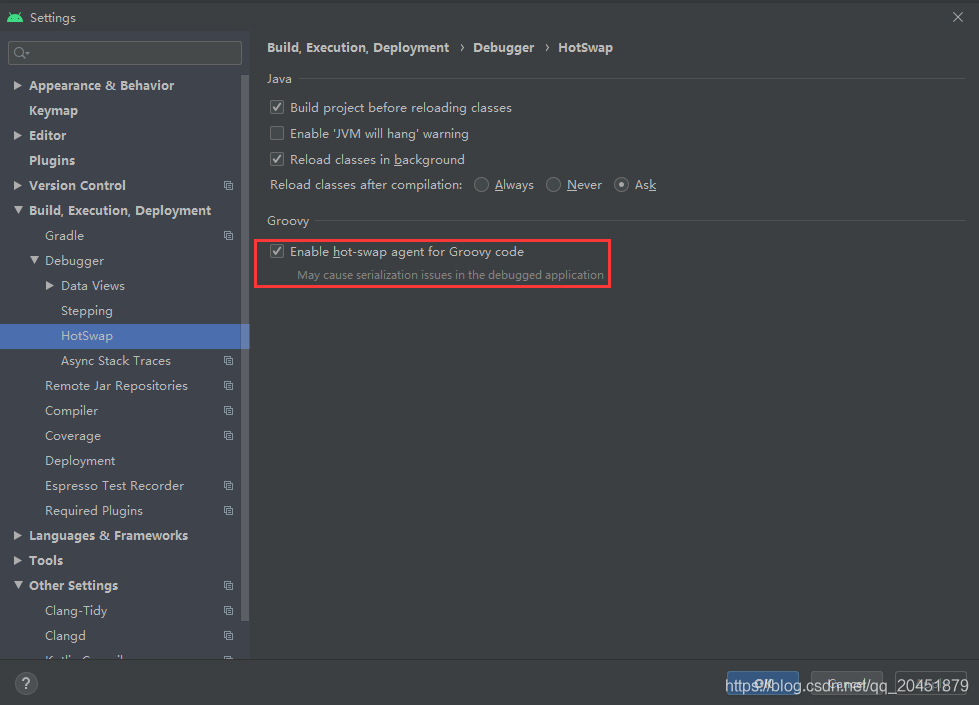
Task: Expand Version Control section arrow
Action: pyautogui.click(x=17, y=185)
